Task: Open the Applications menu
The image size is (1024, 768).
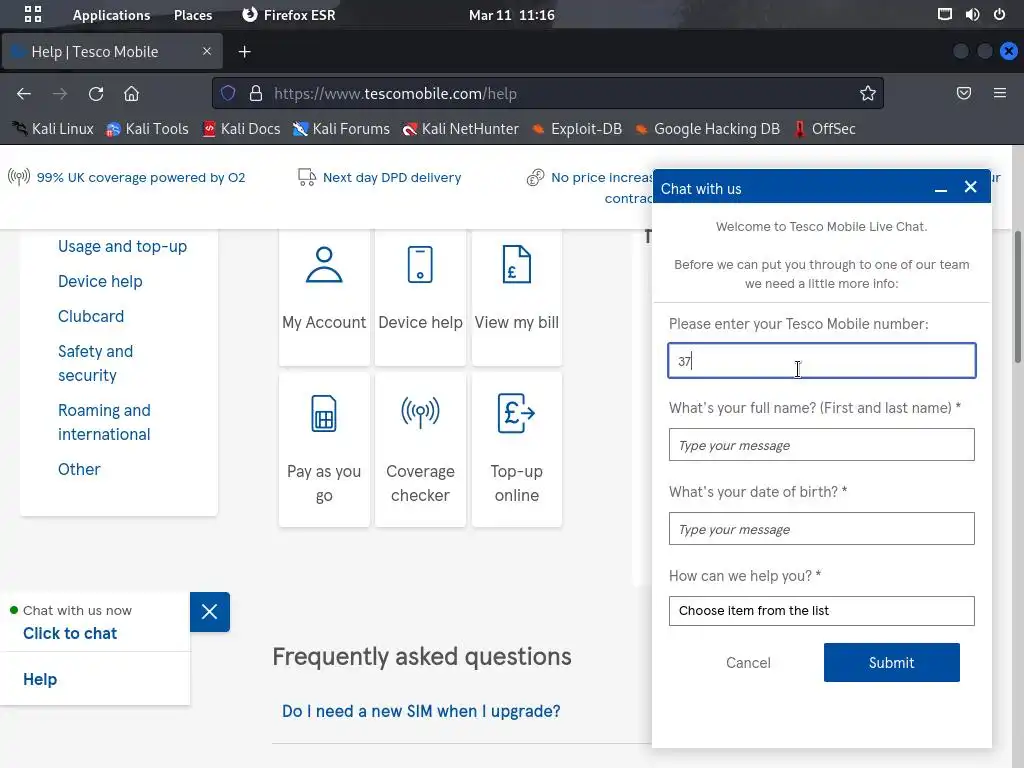Action: [x=111, y=14]
